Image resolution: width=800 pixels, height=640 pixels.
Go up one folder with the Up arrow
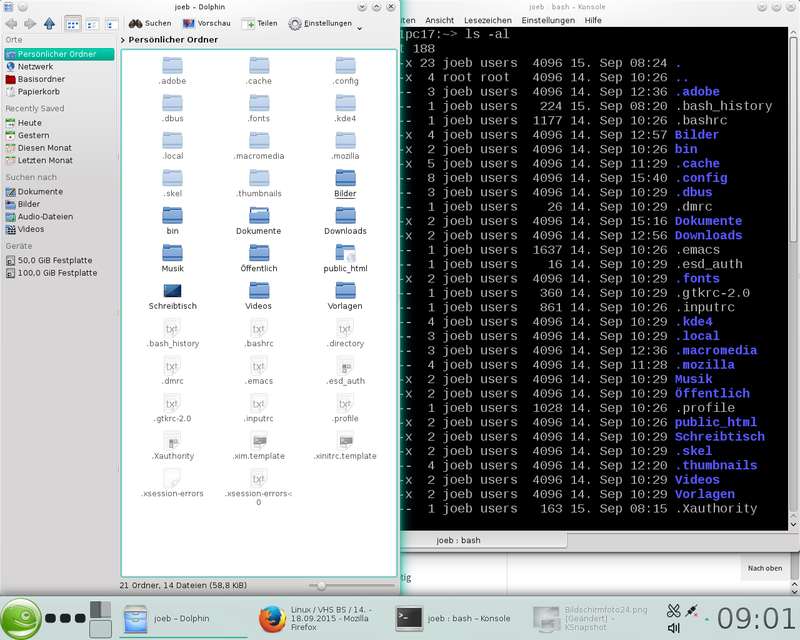(x=49, y=23)
